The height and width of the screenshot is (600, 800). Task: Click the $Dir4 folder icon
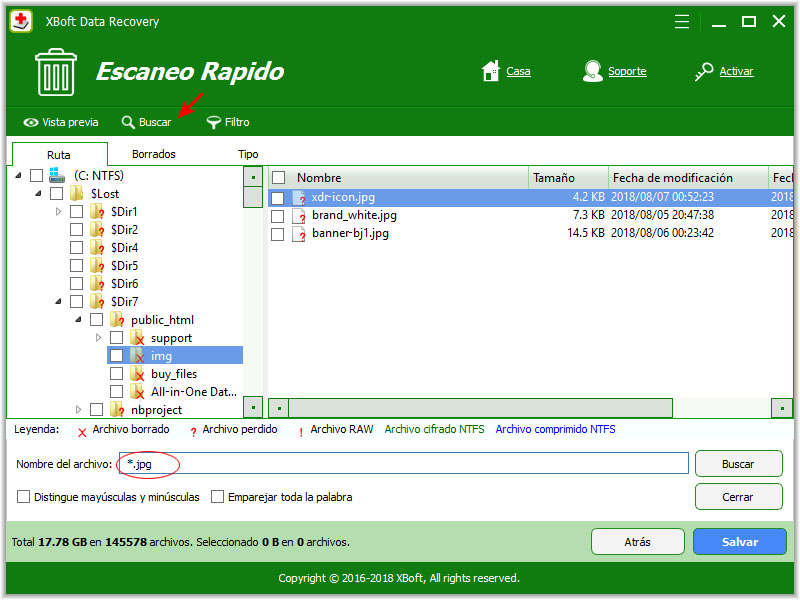tap(97, 247)
